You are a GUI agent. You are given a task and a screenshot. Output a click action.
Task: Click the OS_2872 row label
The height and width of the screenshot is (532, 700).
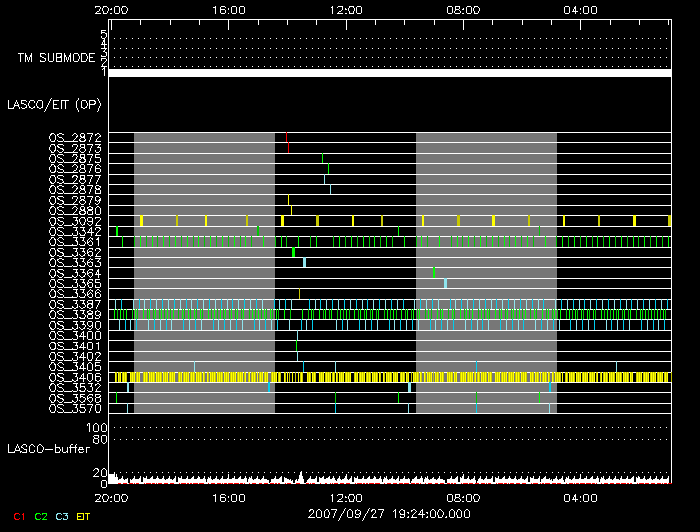click(x=75, y=138)
